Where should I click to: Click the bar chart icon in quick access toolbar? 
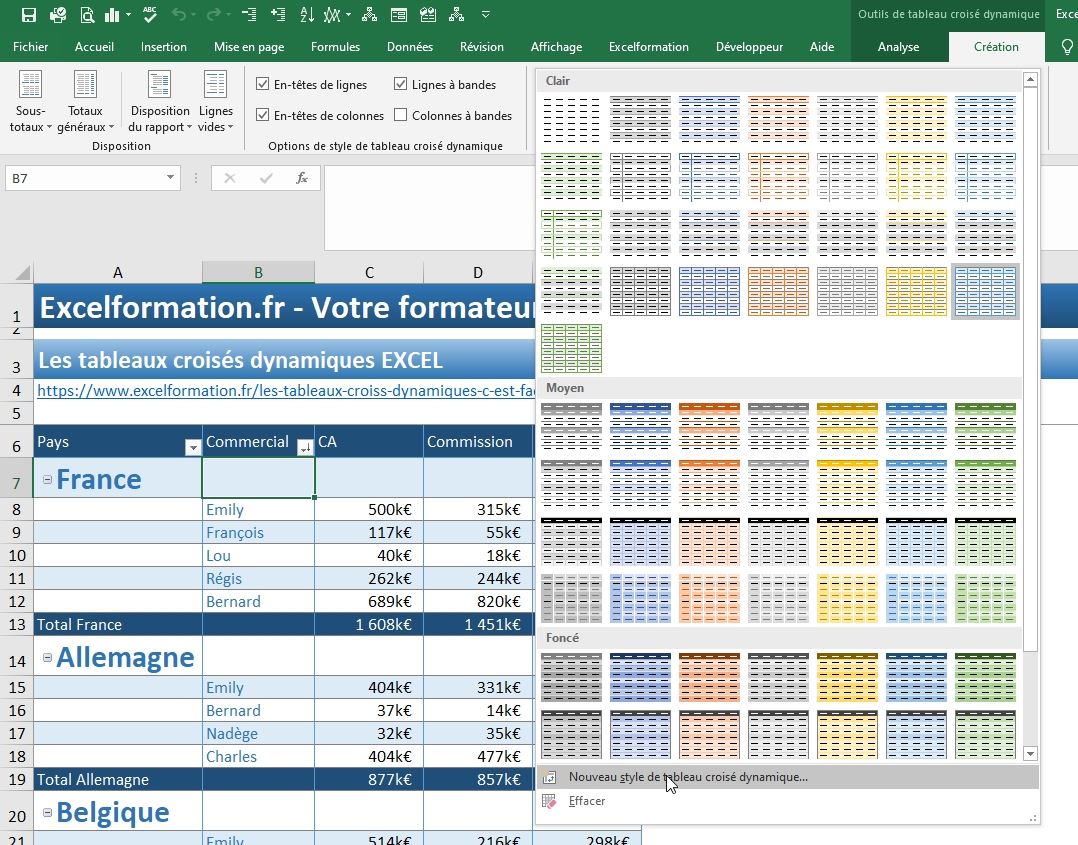[x=112, y=14]
